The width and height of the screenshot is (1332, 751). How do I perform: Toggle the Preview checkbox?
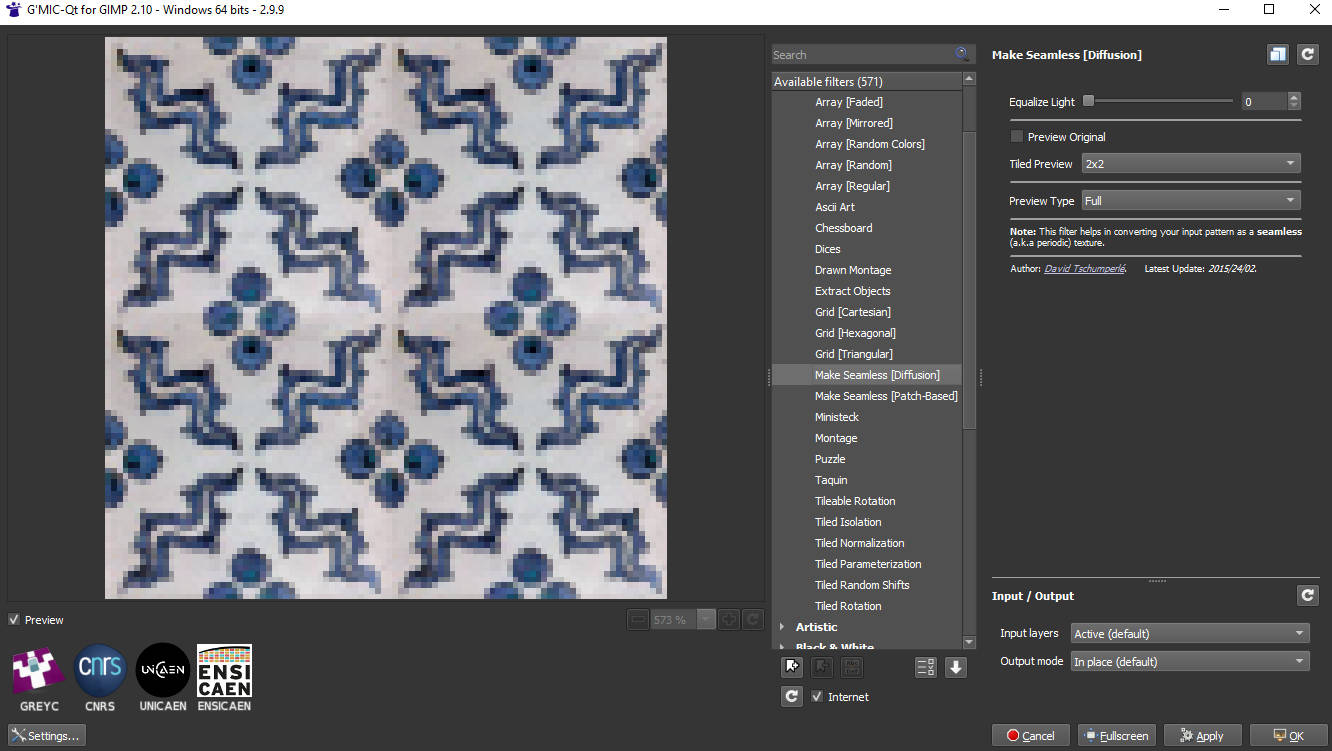[14, 620]
